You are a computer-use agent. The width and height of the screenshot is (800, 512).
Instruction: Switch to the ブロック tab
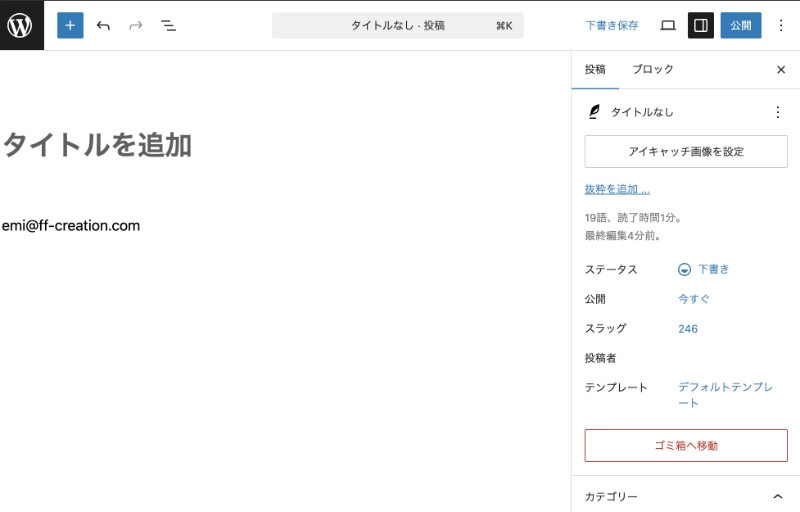point(653,70)
